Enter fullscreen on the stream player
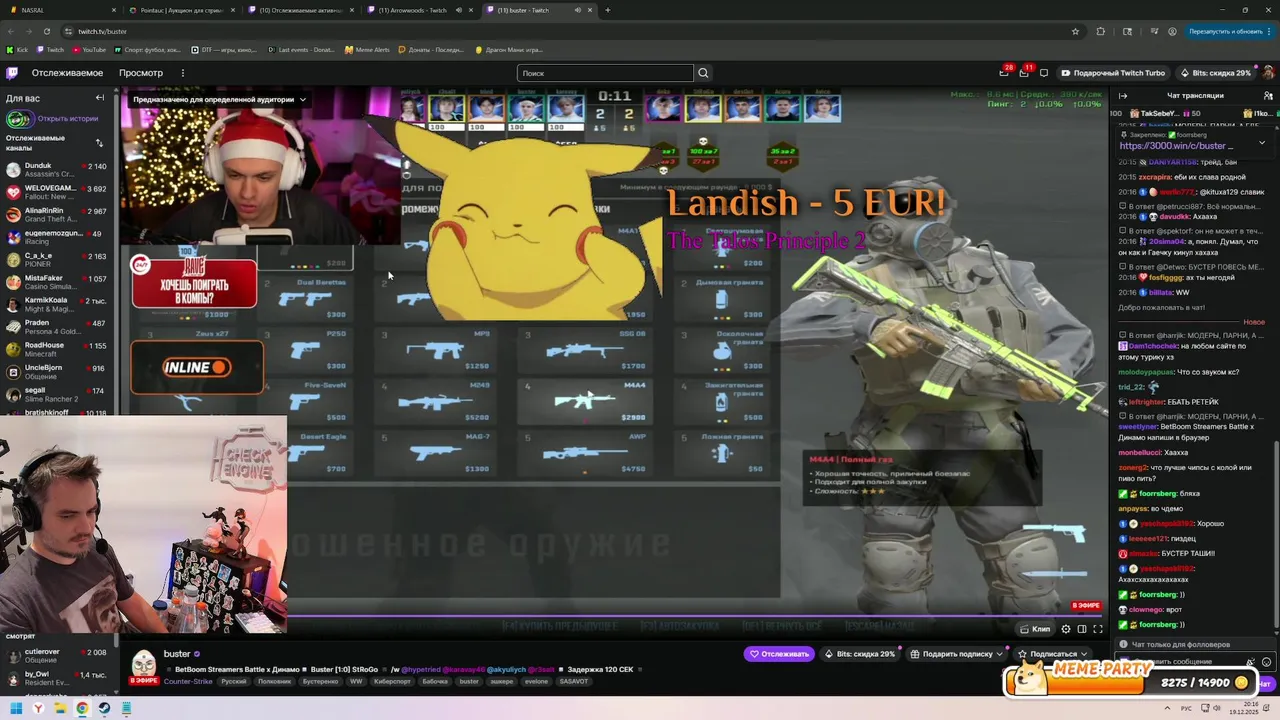The height and width of the screenshot is (720, 1280). click(1098, 629)
